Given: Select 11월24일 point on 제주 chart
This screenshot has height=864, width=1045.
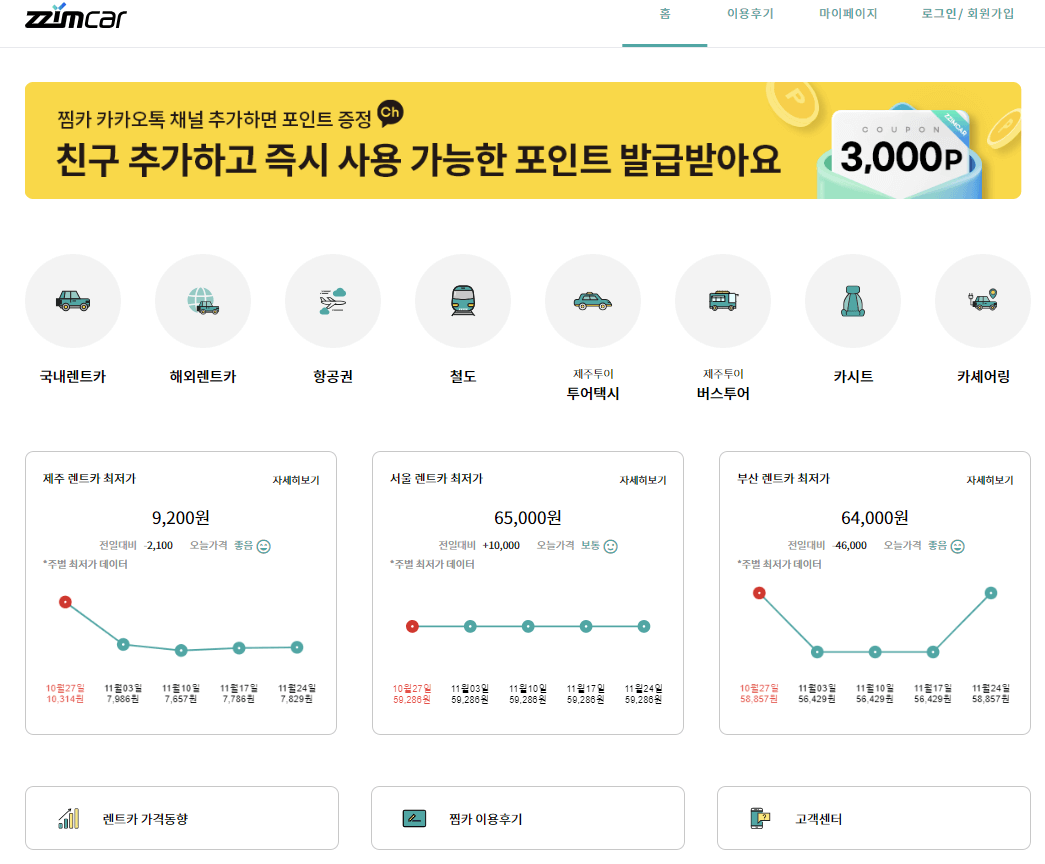Looking at the screenshot, I should point(297,647).
